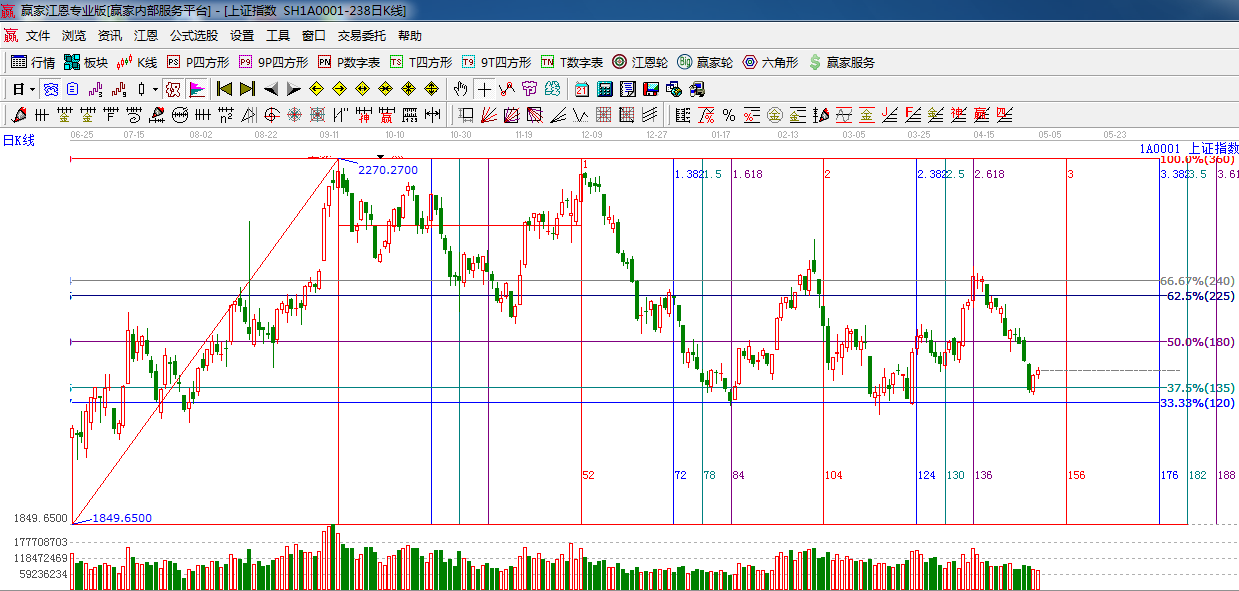The image size is (1239, 591).
Task: Toggle the blue highlighted display mode button
Action: pyautogui.click(x=50, y=89)
